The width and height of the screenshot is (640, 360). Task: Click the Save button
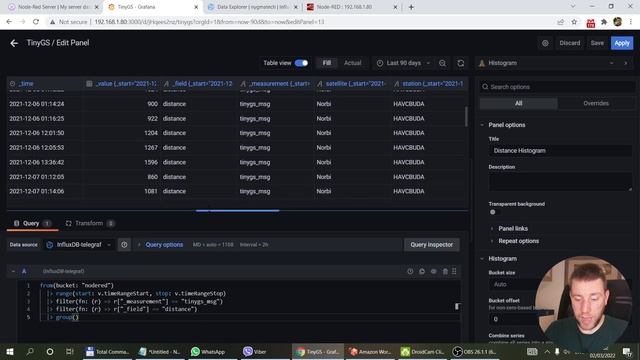point(597,43)
